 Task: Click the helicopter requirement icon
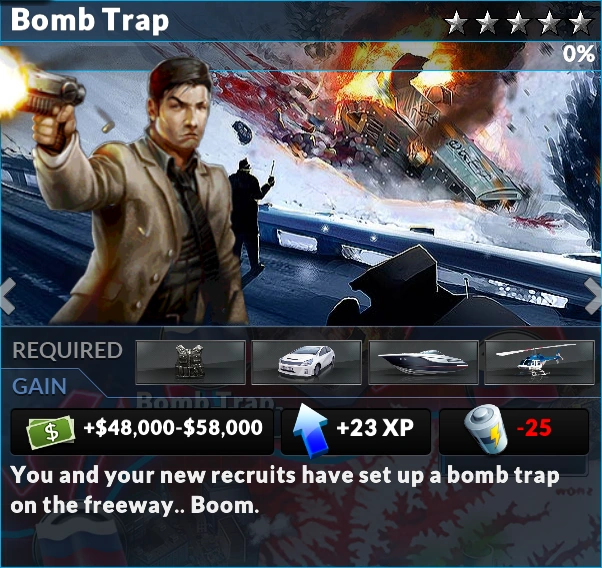click(539, 362)
